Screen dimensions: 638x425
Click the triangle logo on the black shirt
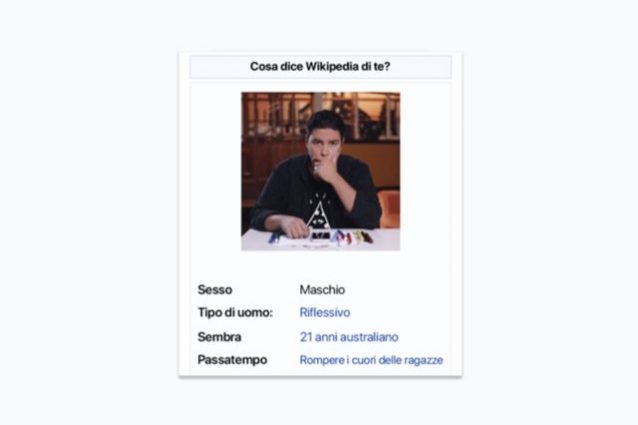point(319,215)
